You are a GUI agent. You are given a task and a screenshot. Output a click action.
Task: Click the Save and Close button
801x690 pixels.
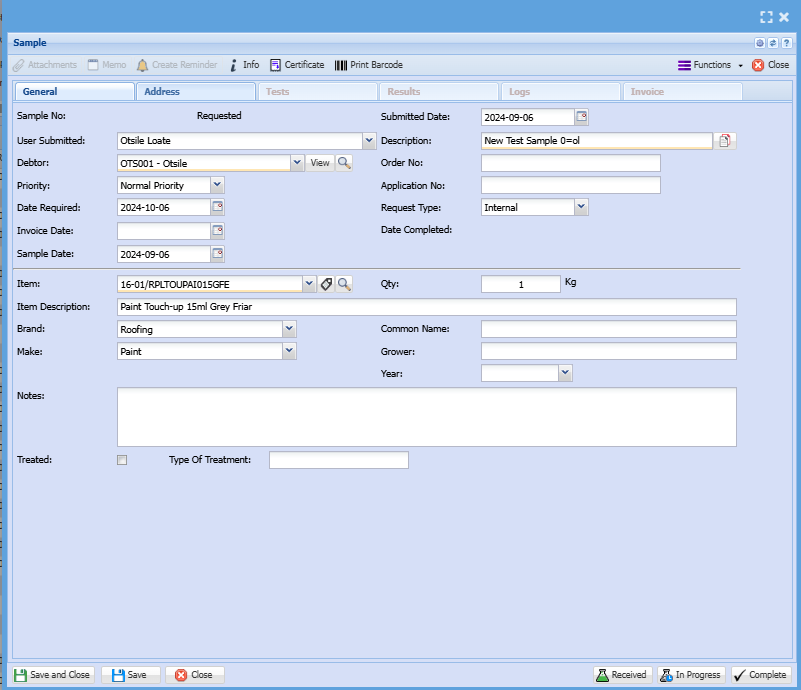click(x=52, y=675)
